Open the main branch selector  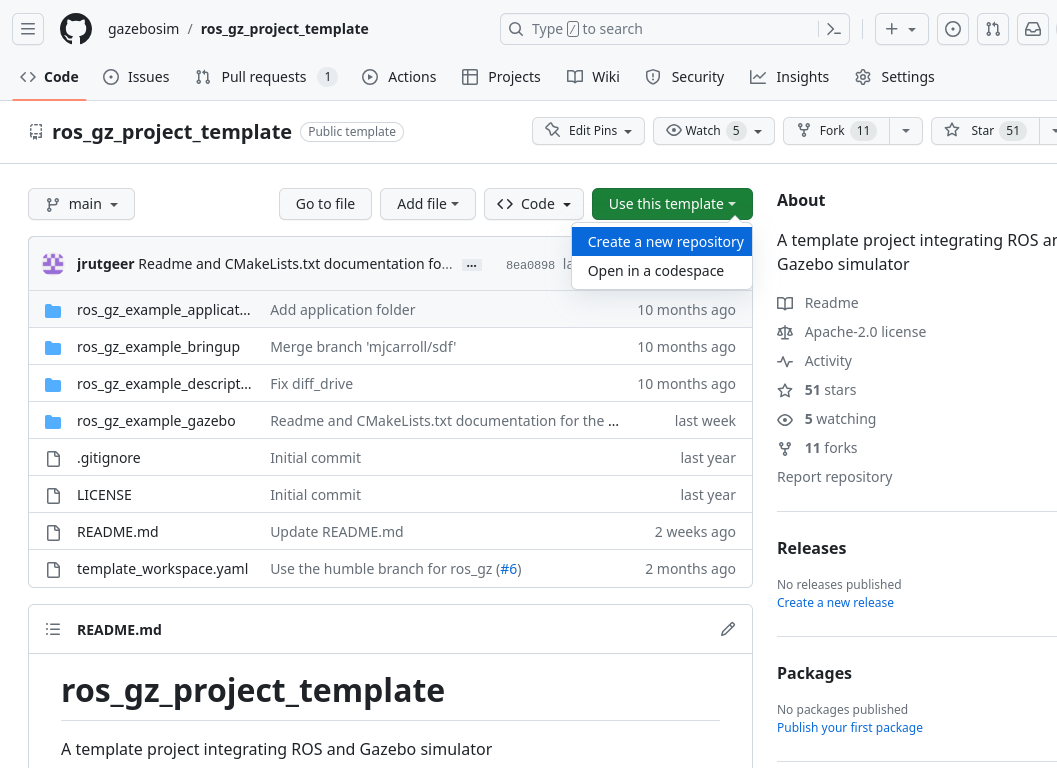click(81, 204)
